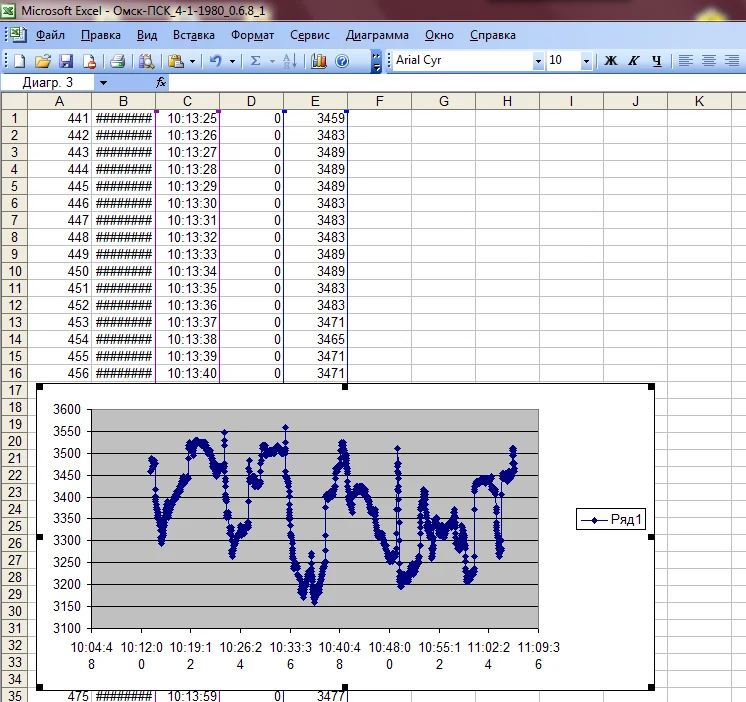This screenshot has height=702, width=746.
Task: Expand the Arial Cyr font dropdown
Action: (538, 61)
